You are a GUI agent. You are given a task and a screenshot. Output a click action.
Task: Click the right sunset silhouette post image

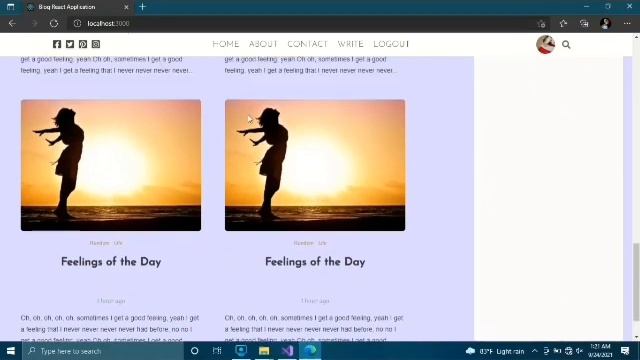coord(315,165)
